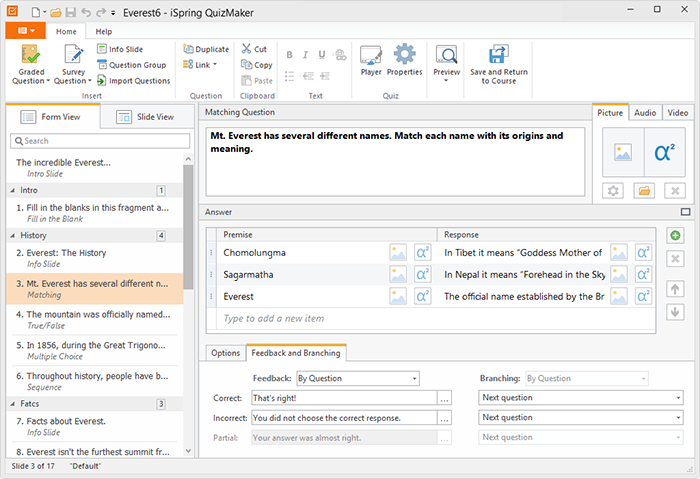Switch to Slide View

pyautogui.click(x=145, y=117)
